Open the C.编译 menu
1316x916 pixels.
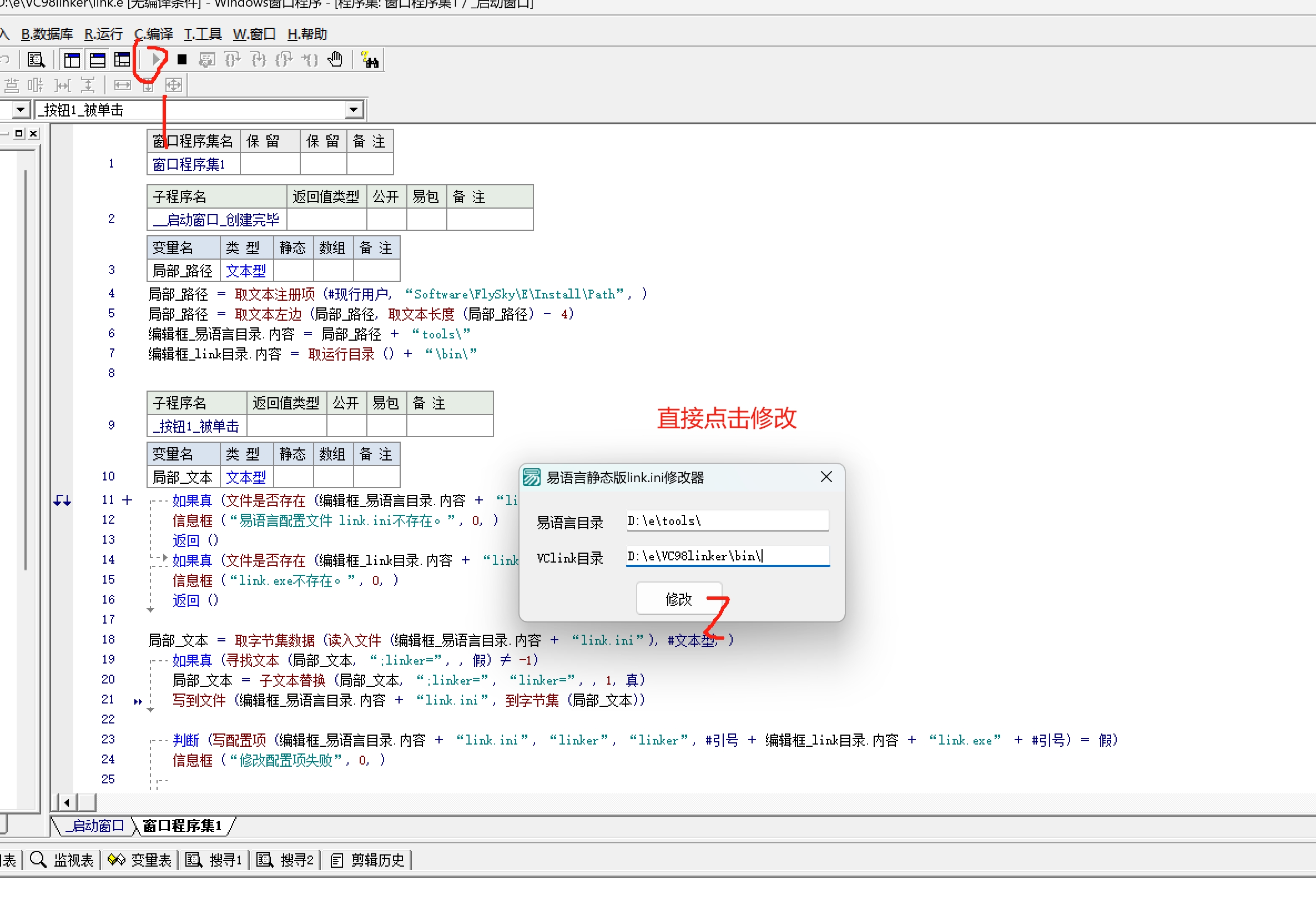pos(154,34)
